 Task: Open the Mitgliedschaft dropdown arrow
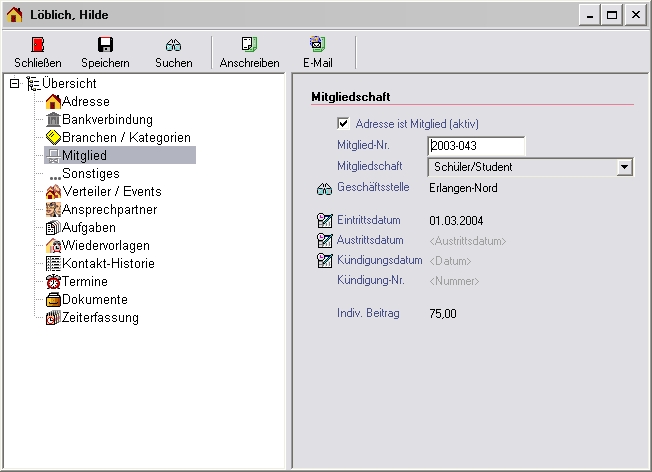[x=624, y=167]
